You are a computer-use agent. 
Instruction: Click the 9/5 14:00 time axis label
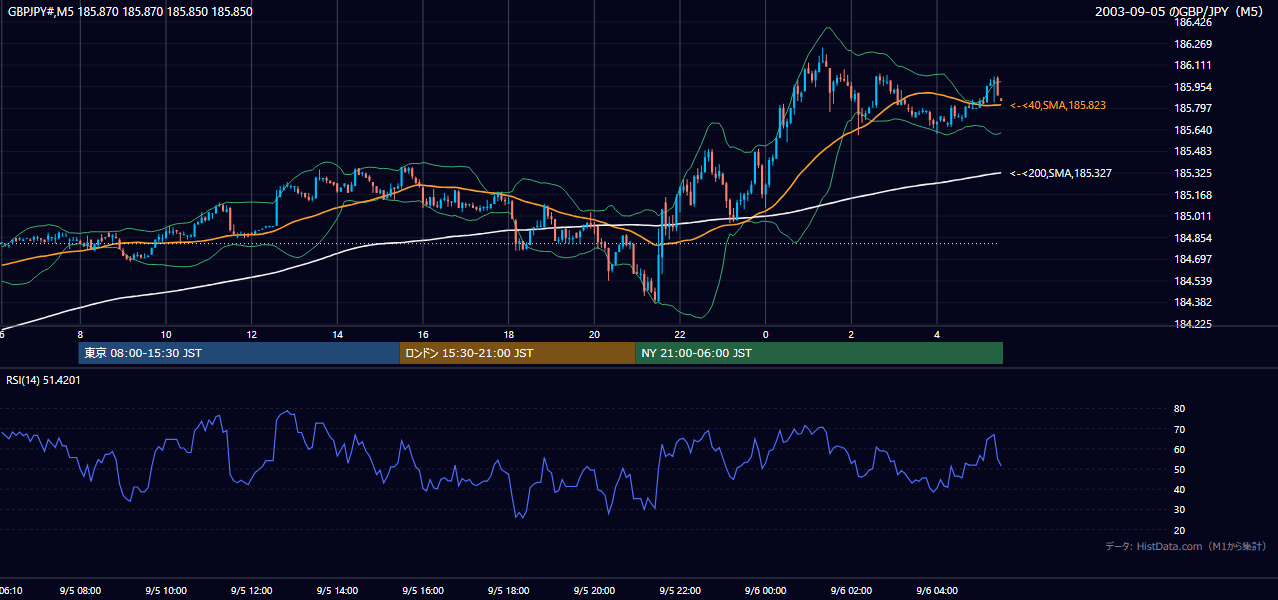pos(337,591)
